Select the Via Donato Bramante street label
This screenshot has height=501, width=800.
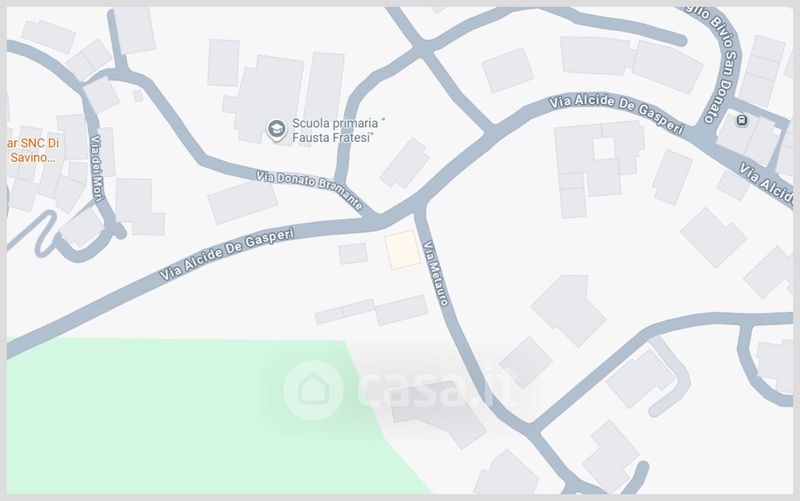[x=310, y=189]
